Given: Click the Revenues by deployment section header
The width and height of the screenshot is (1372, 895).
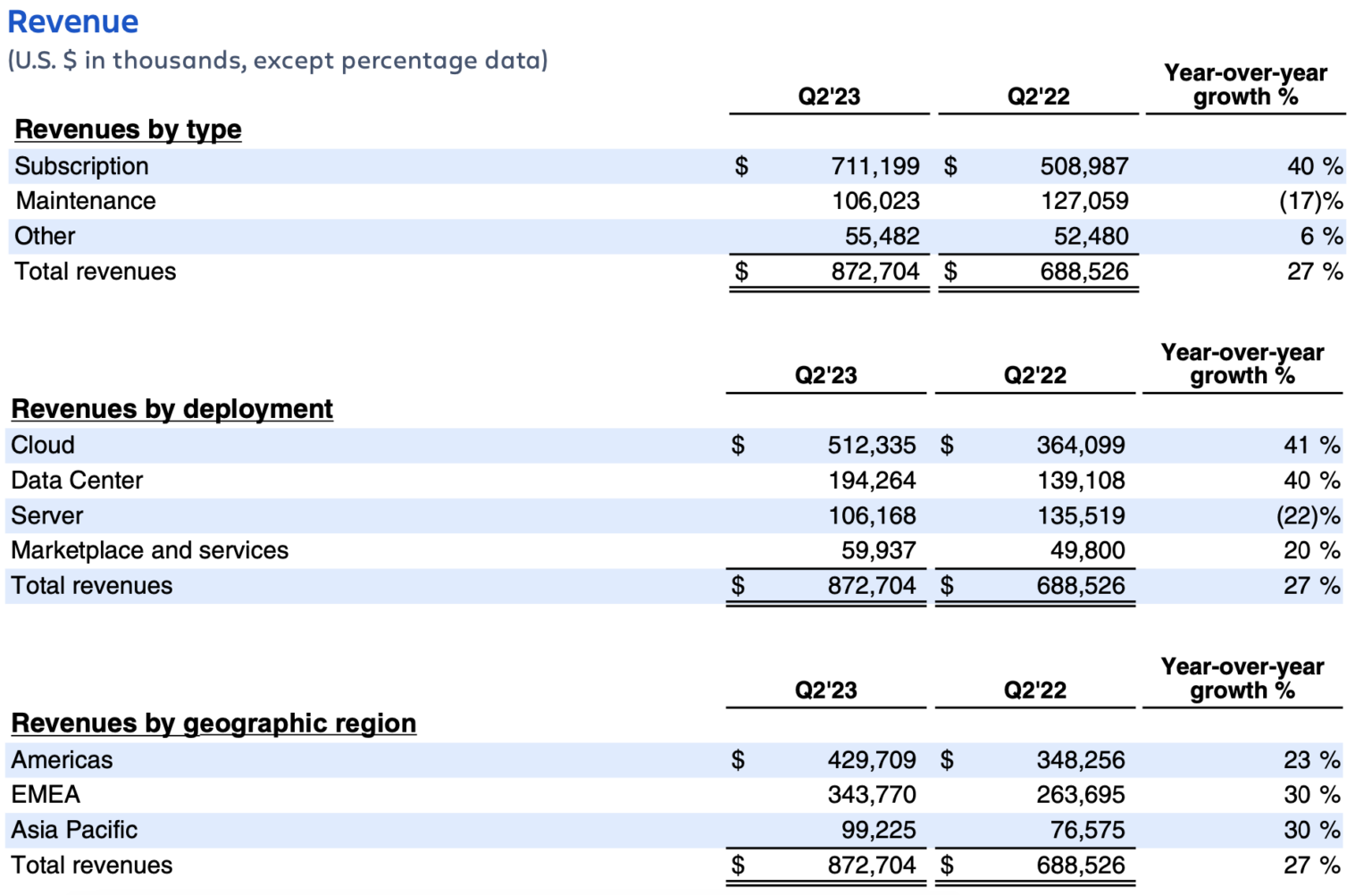Looking at the screenshot, I should point(171,408).
